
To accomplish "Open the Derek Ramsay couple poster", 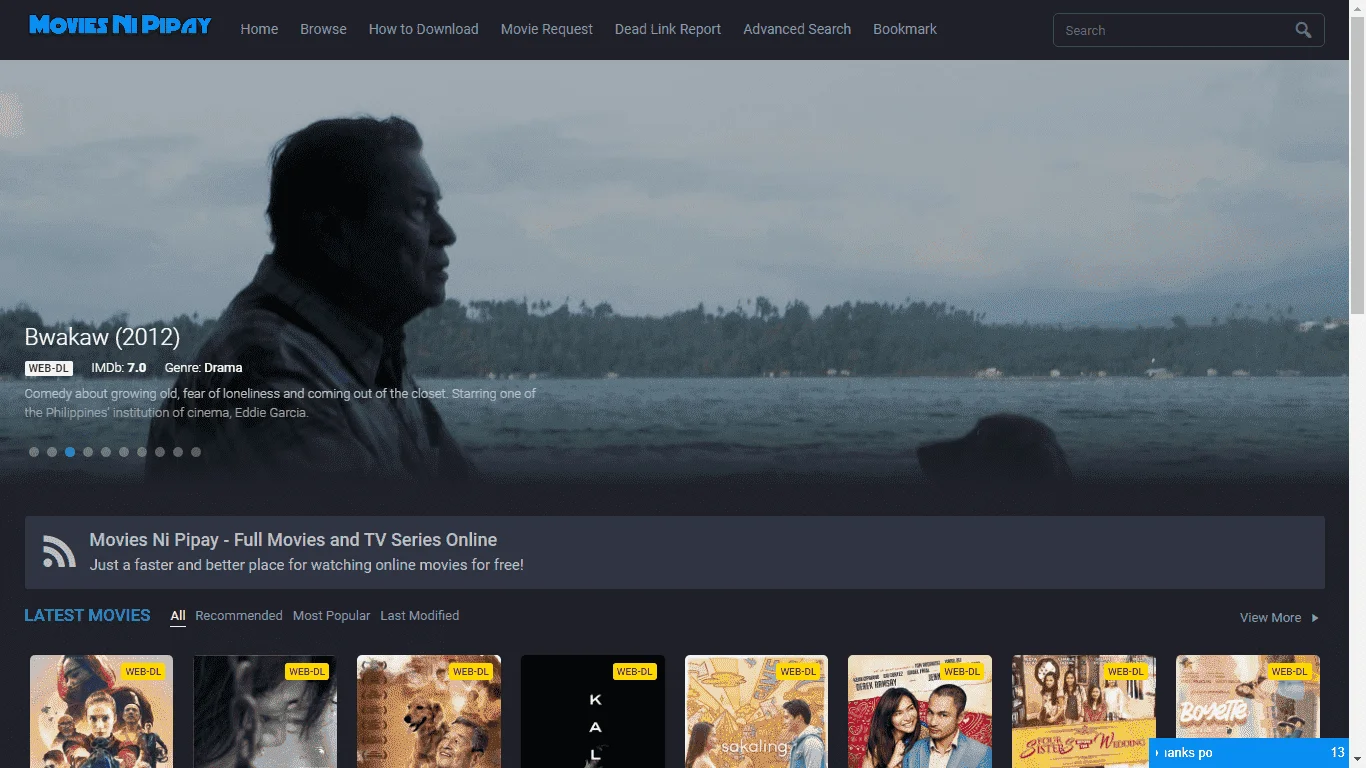I will 920,711.
